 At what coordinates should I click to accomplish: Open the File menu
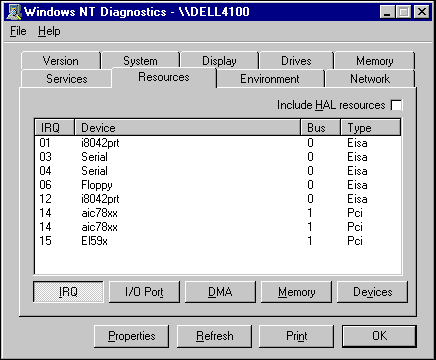(x=18, y=31)
